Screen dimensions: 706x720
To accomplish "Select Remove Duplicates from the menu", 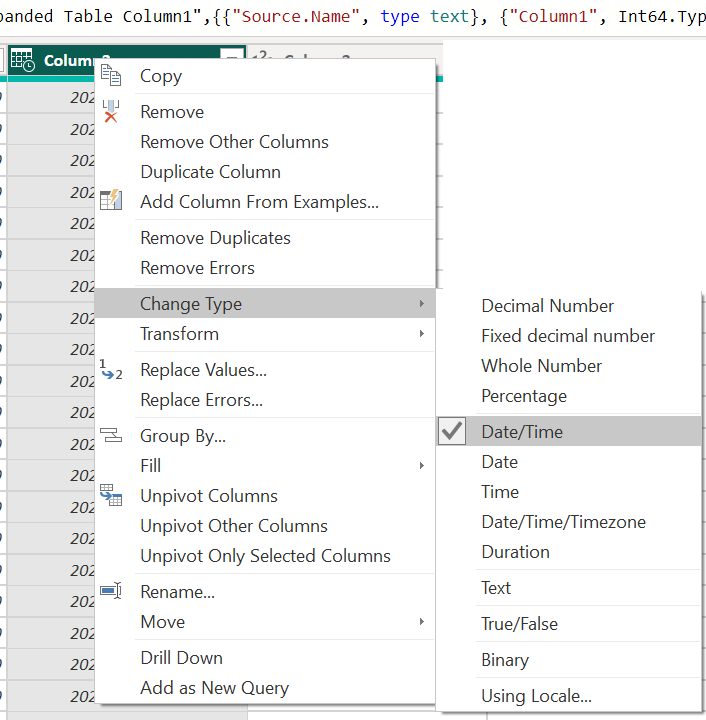I will pos(215,238).
